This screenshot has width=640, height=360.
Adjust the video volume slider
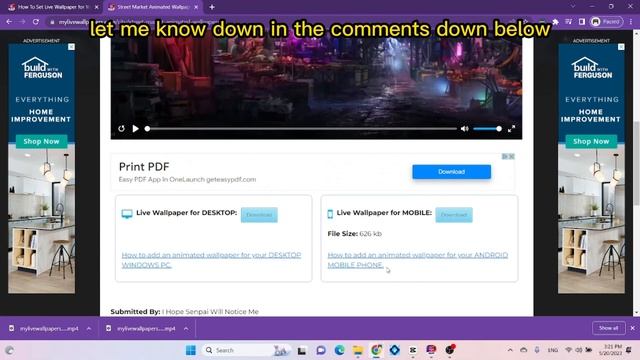point(487,129)
